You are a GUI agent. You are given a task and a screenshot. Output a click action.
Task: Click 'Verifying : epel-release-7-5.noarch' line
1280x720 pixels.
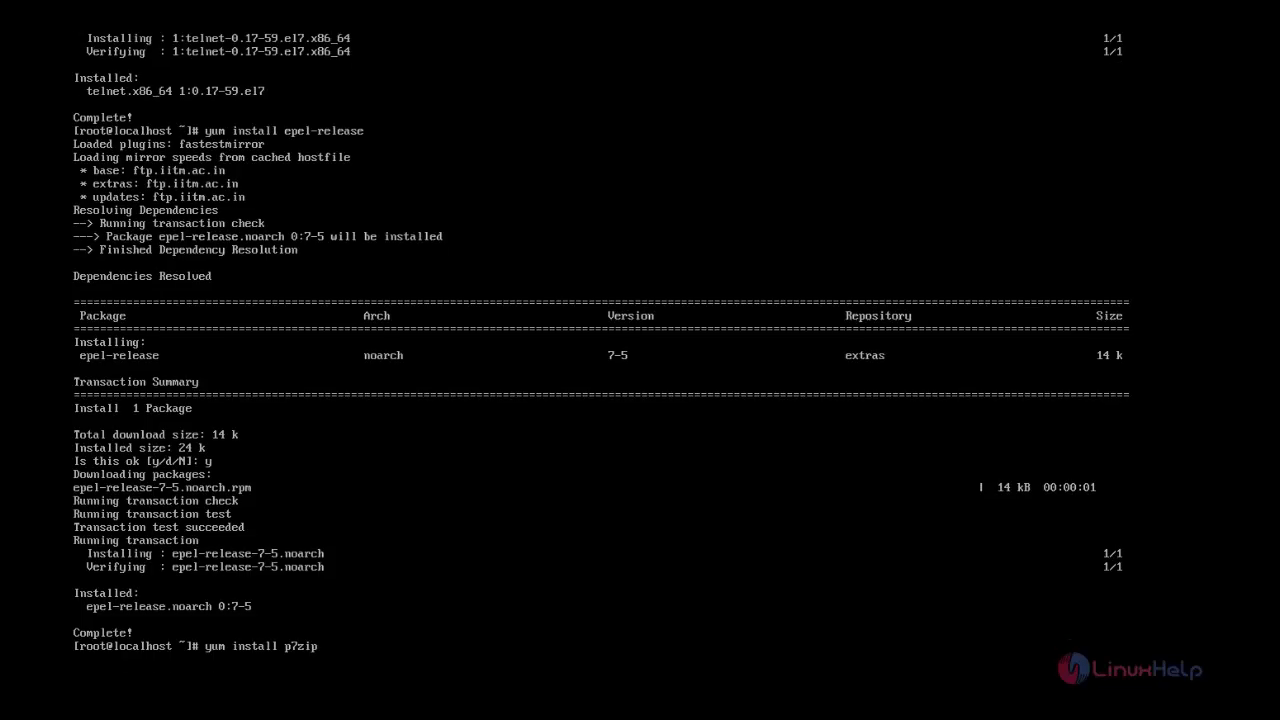205,567
